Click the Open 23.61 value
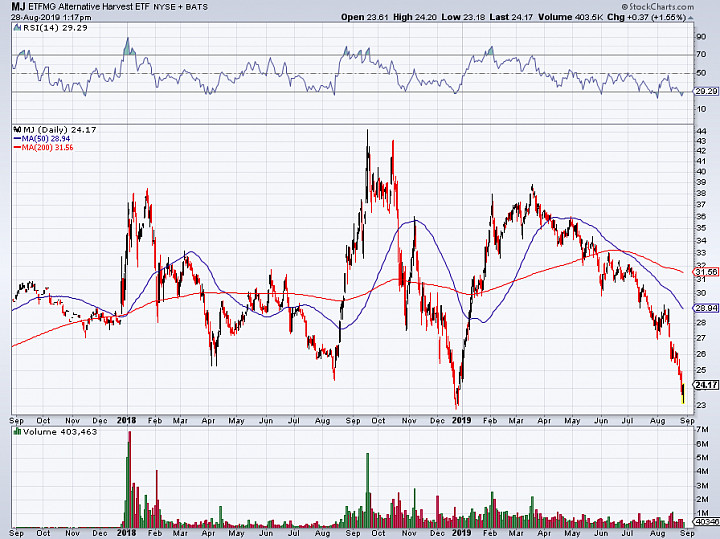 pyautogui.click(x=365, y=17)
